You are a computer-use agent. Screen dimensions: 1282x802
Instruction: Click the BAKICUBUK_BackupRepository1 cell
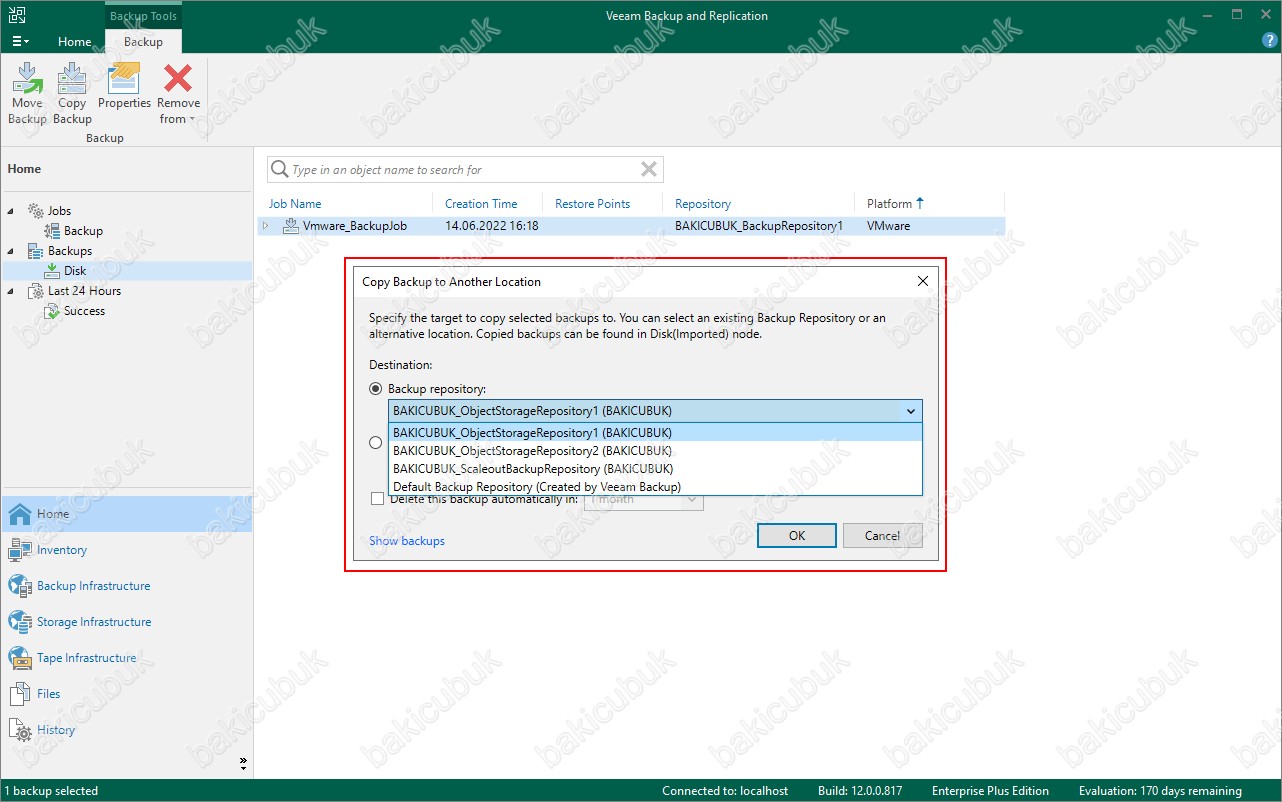(x=758, y=226)
